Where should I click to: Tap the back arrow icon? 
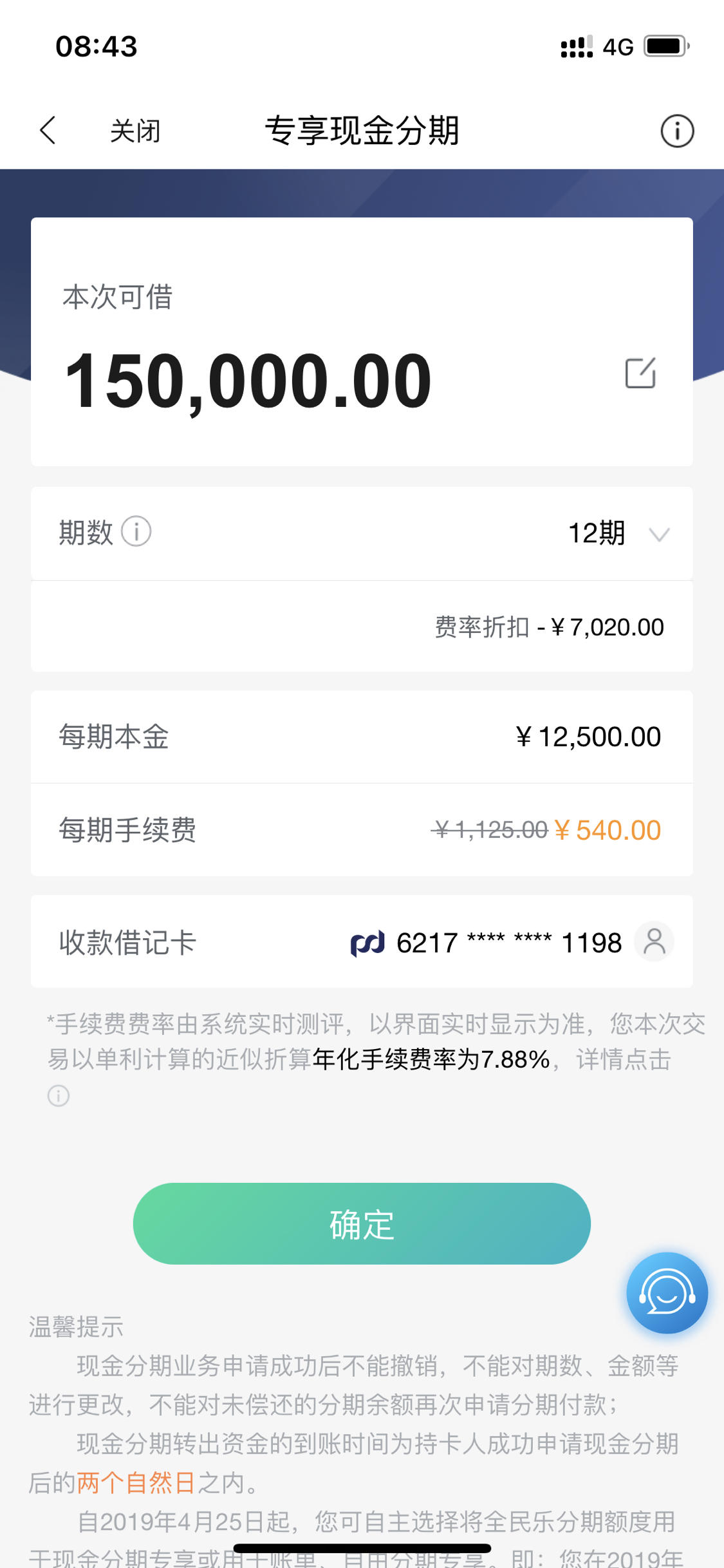point(48,131)
